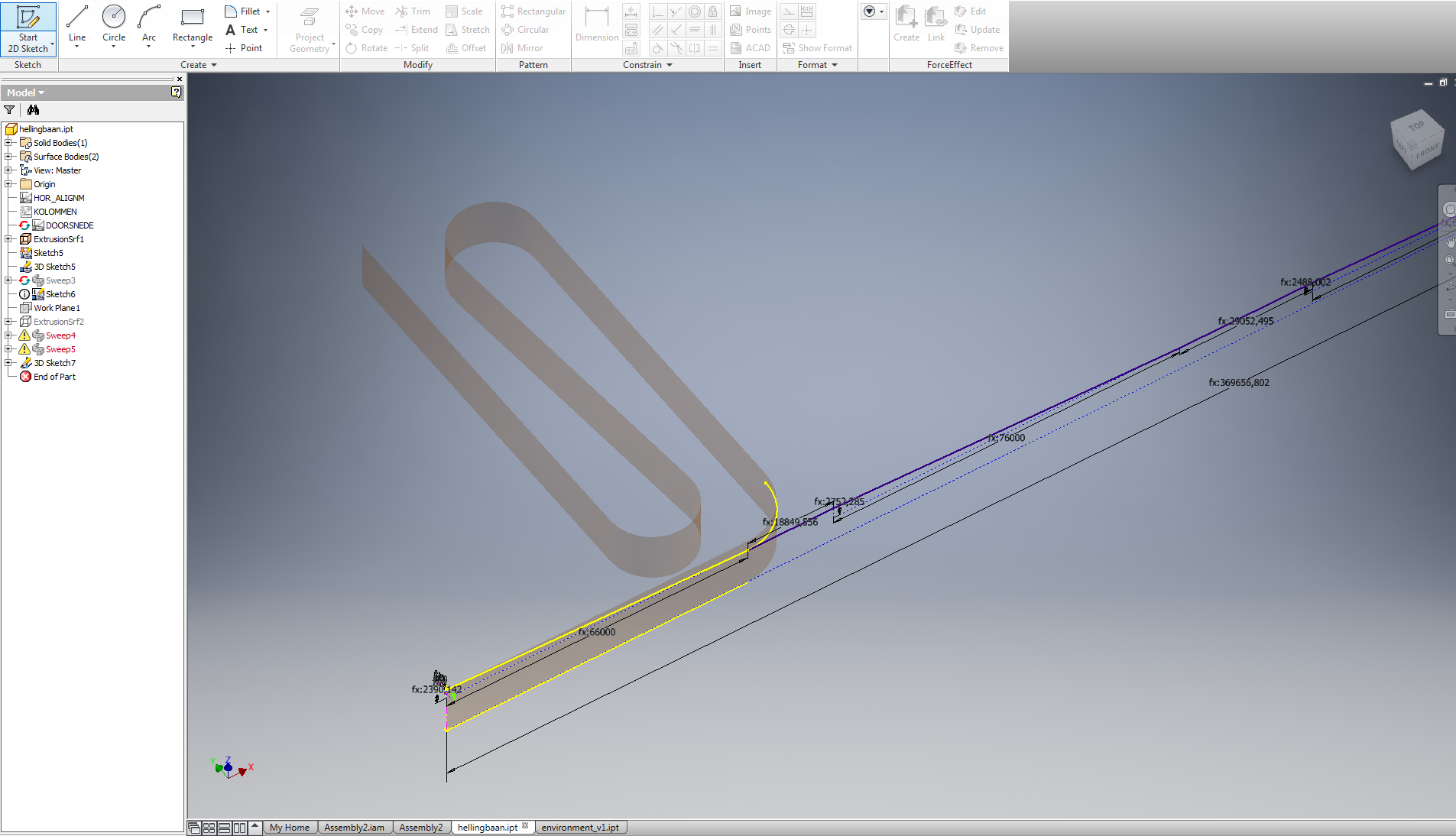The height and width of the screenshot is (836, 1456).
Task: Switch to the environment_v1.ipt tab
Action: [x=581, y=827]
